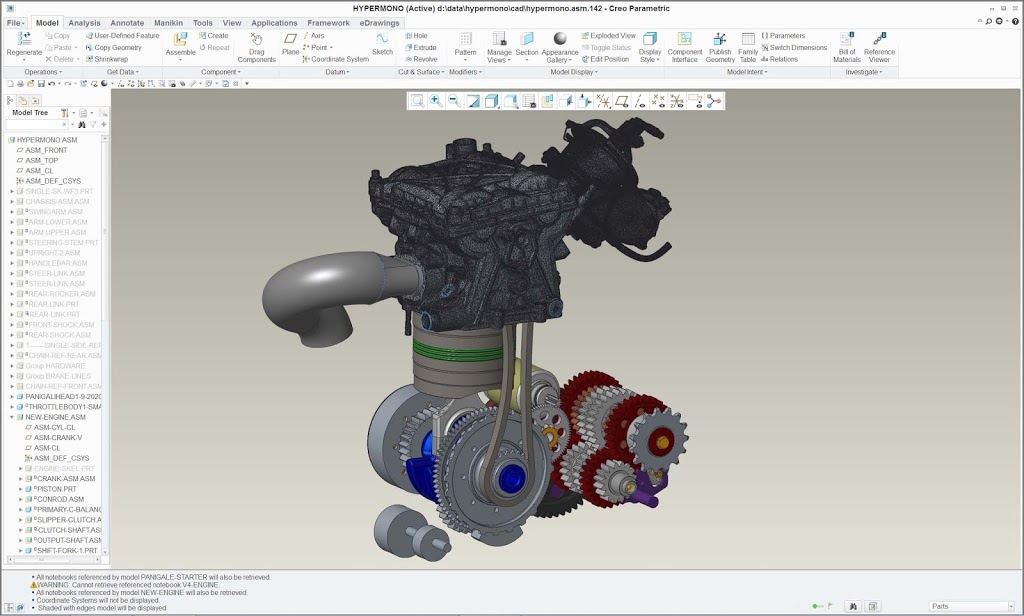
Task: Select the Assemble component tool
Action: 180,40
